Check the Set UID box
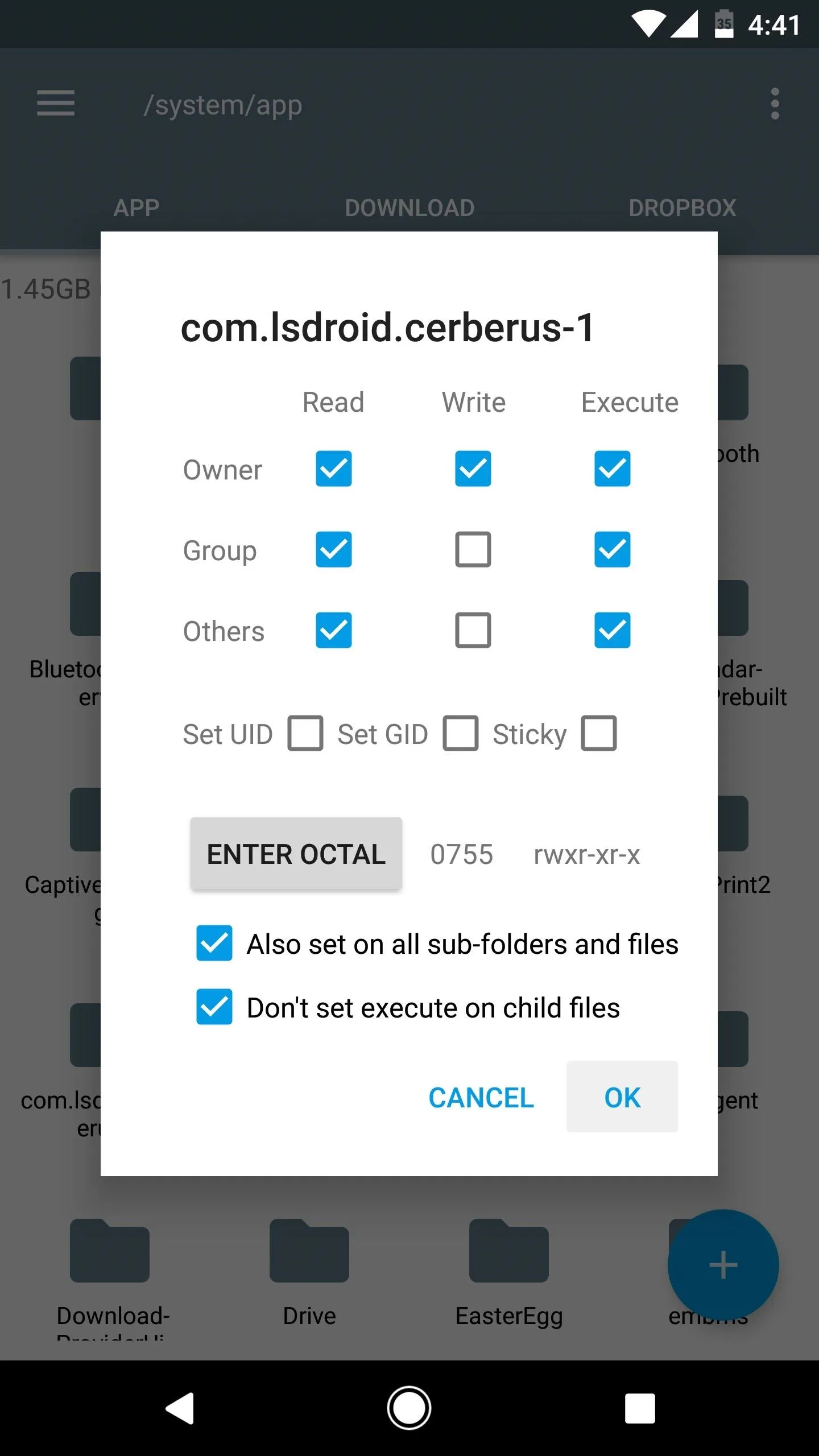The width and height of the screenshot is (819, 1456). tap(305, 733)
